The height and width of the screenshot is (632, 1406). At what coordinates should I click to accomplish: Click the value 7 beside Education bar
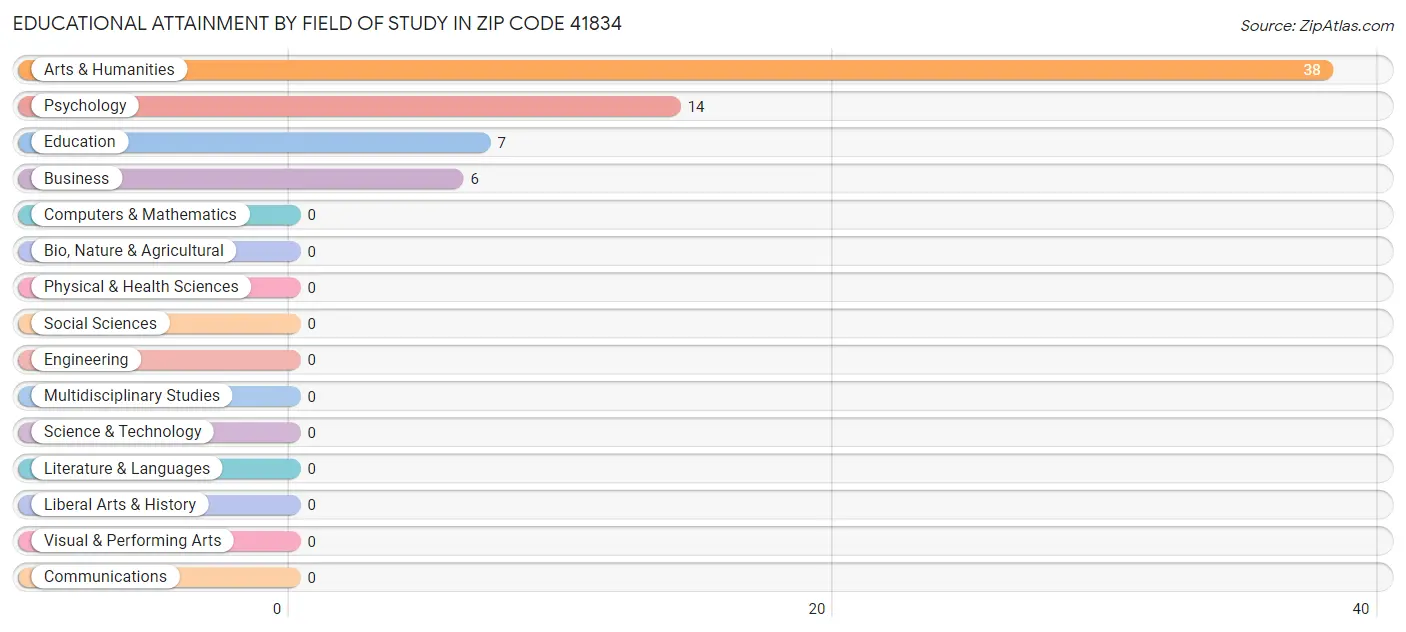click(x=501, y=143)
